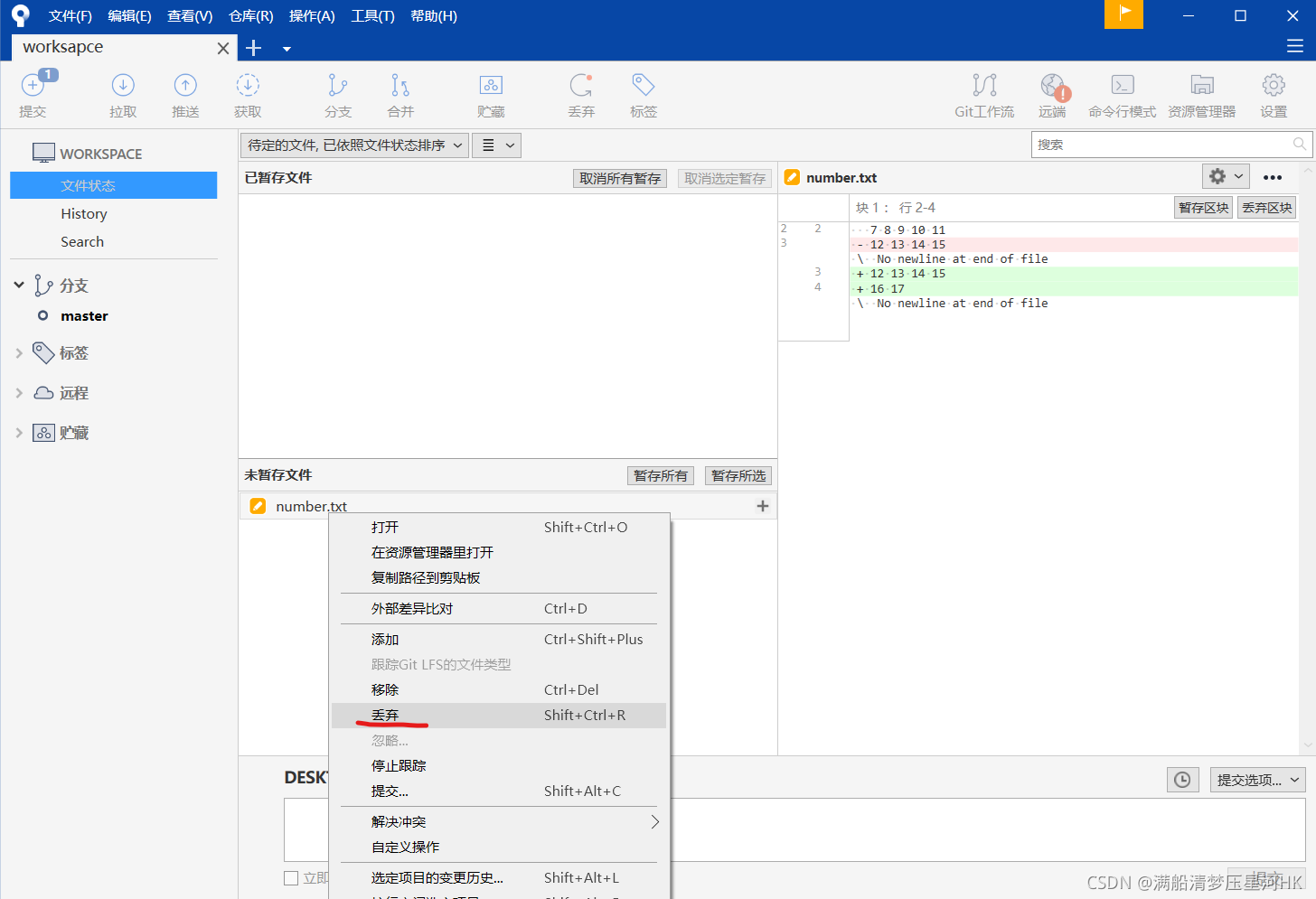Screen dimensions: 1316x899
Task: Open the 文件(F) menu
Action: tap(70, 16)
